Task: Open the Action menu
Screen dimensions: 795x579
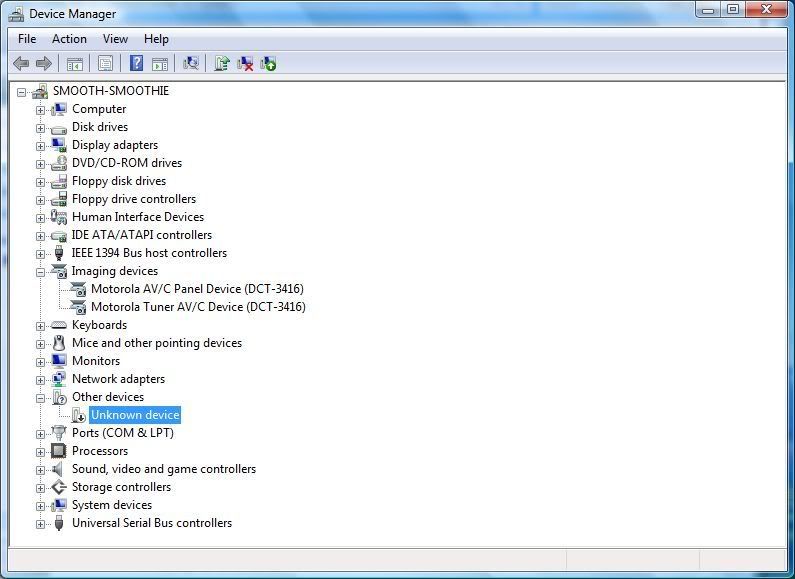Action: click(x=69, y=39)
